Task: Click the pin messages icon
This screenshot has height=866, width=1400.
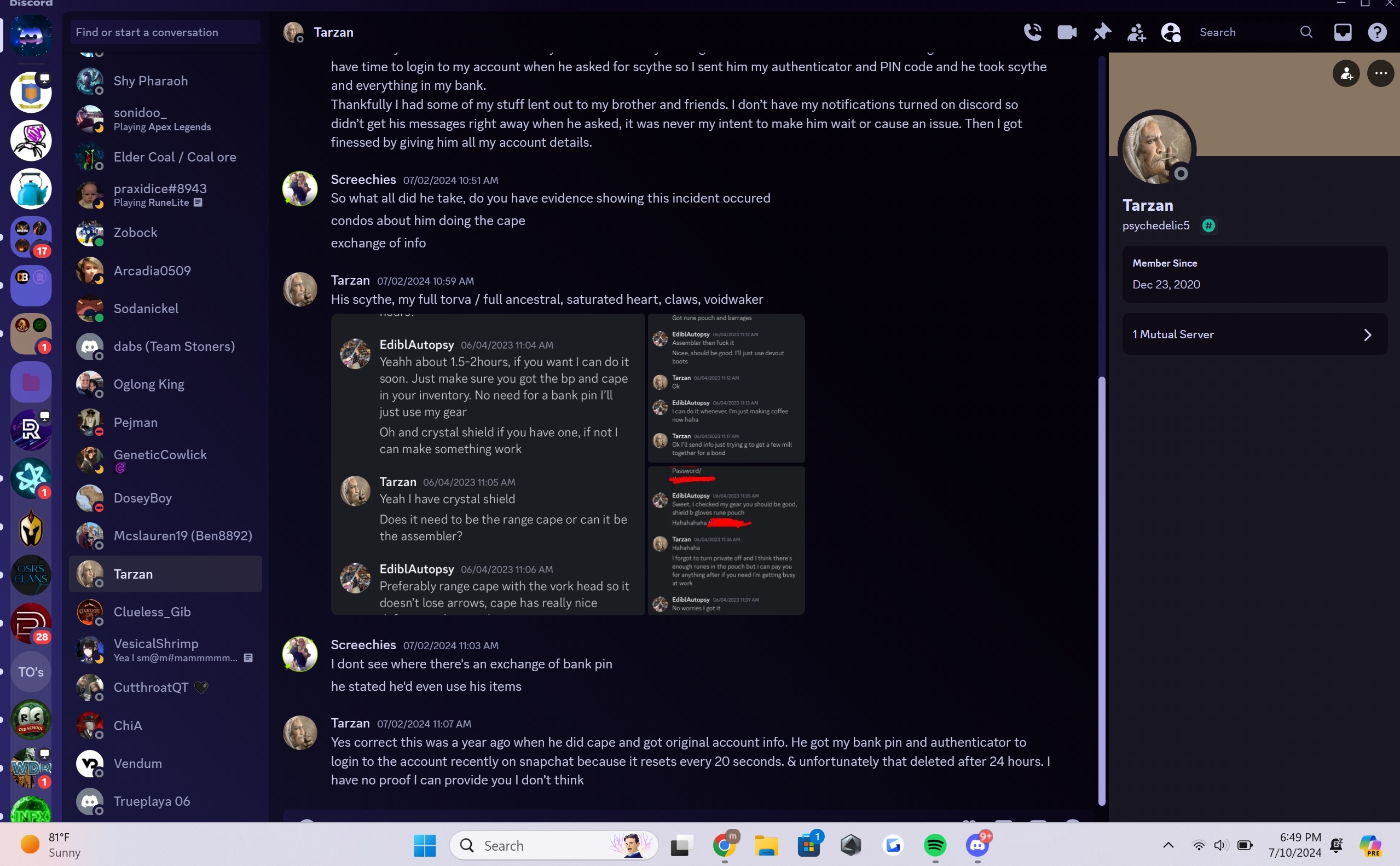Action: [x=1100, y=32]
